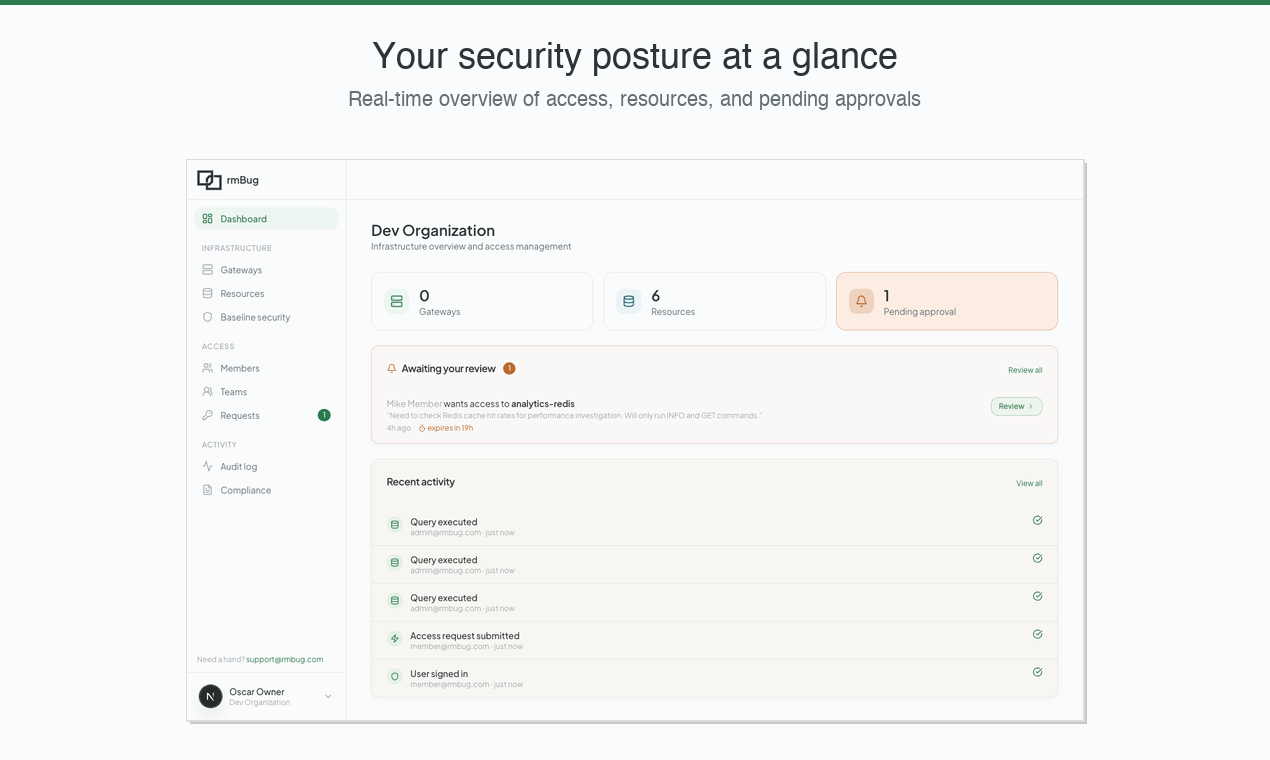The height and width of the screenshot is (760, 1270).
Task: Open the 1 Pending approval card
Action: click(x=947, y=301)
